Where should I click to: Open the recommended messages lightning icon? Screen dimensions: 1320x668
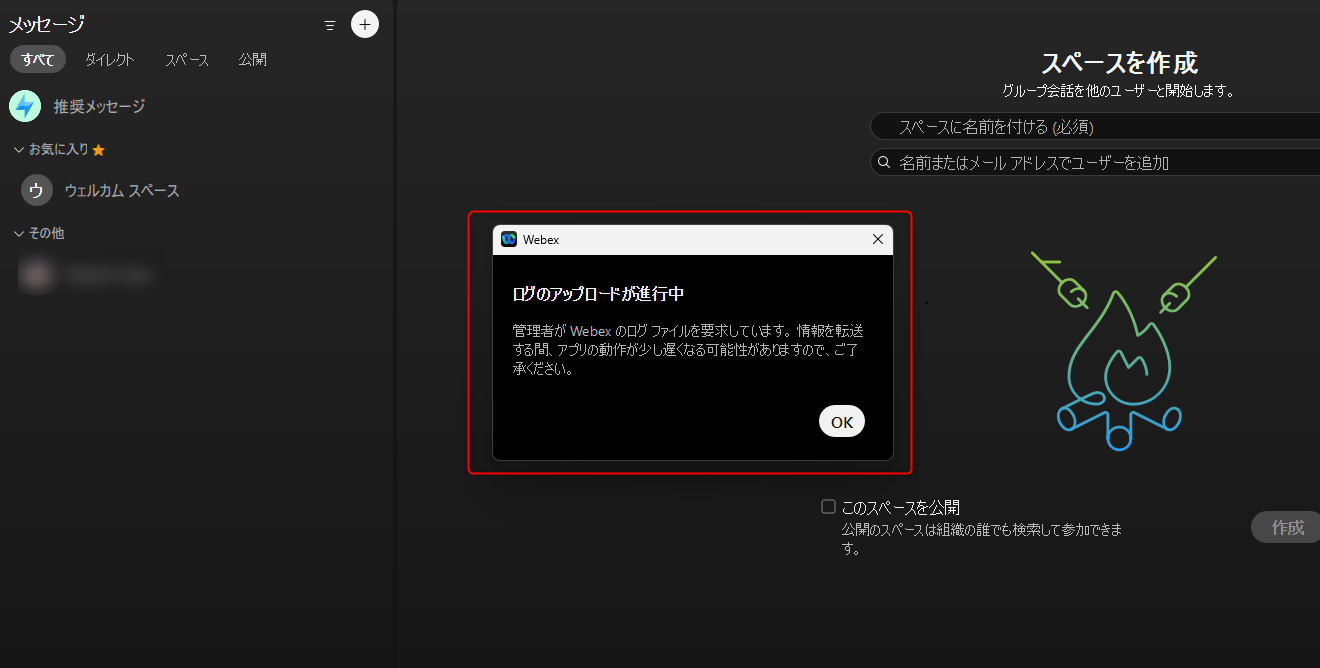point(25,106)
